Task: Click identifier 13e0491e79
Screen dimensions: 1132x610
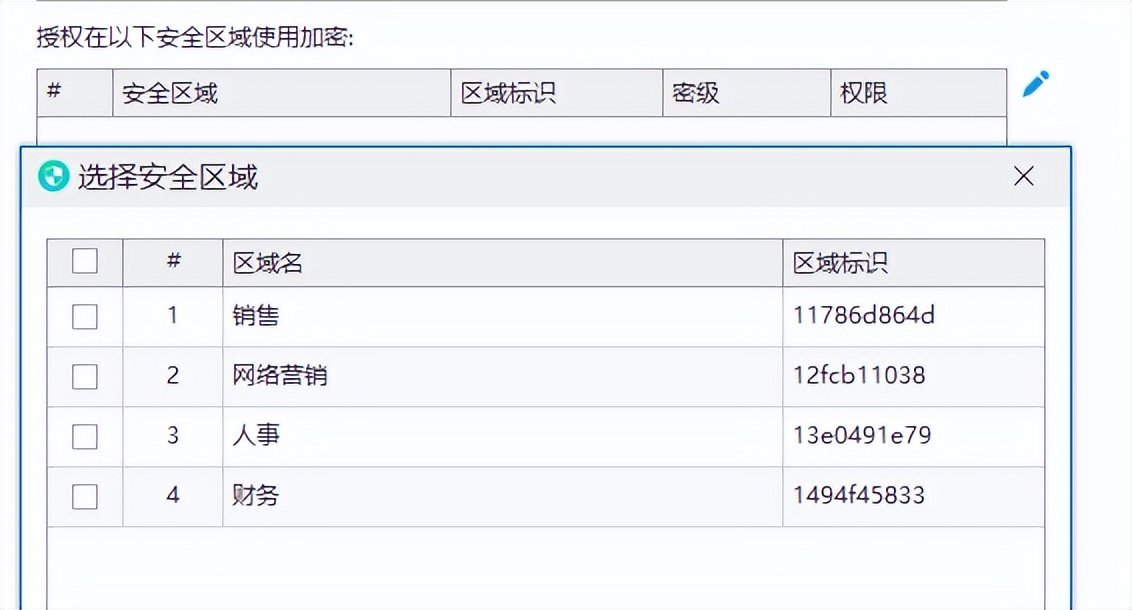Action: click(862, 435)
